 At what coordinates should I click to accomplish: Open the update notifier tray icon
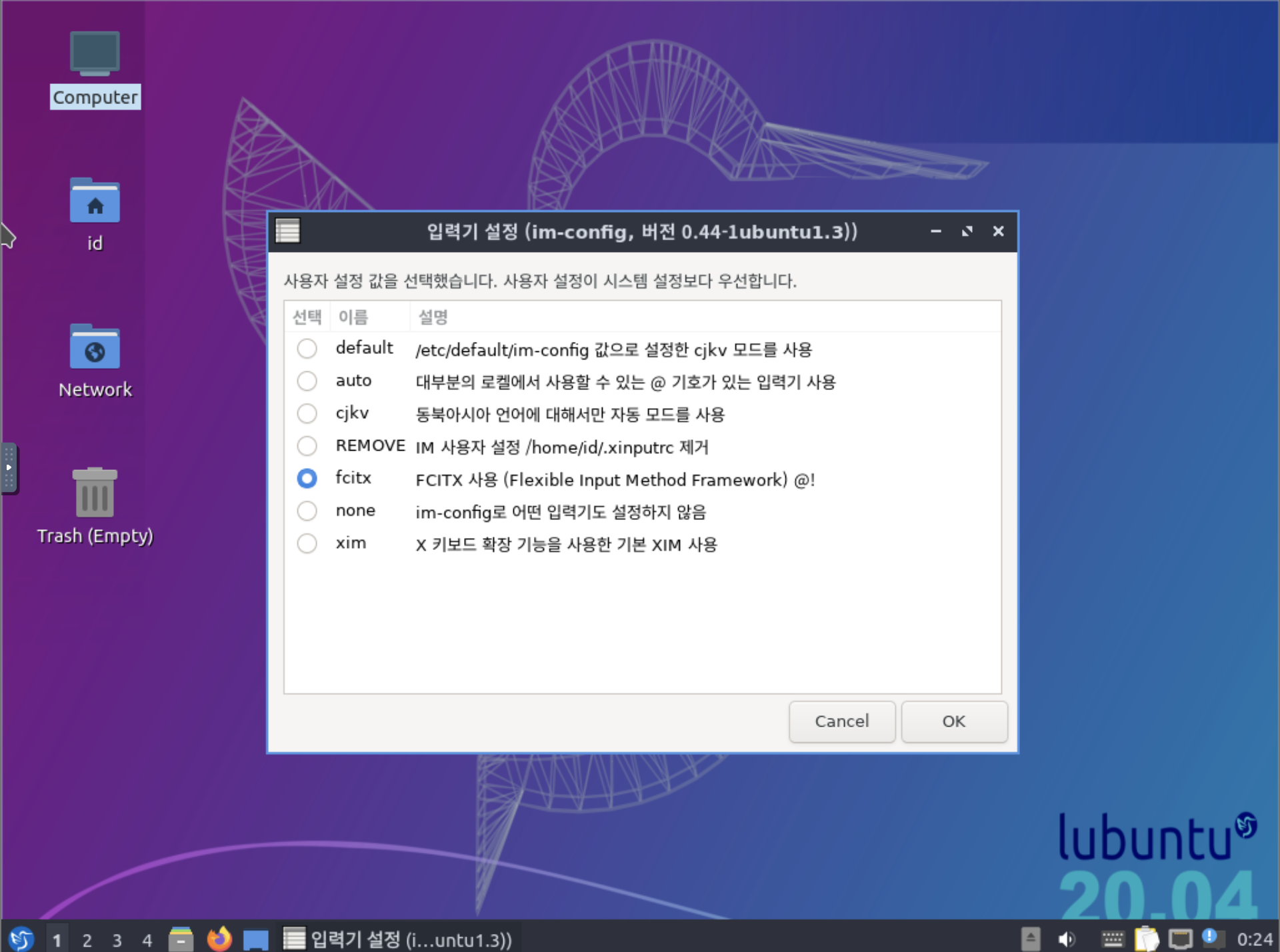1213,937
